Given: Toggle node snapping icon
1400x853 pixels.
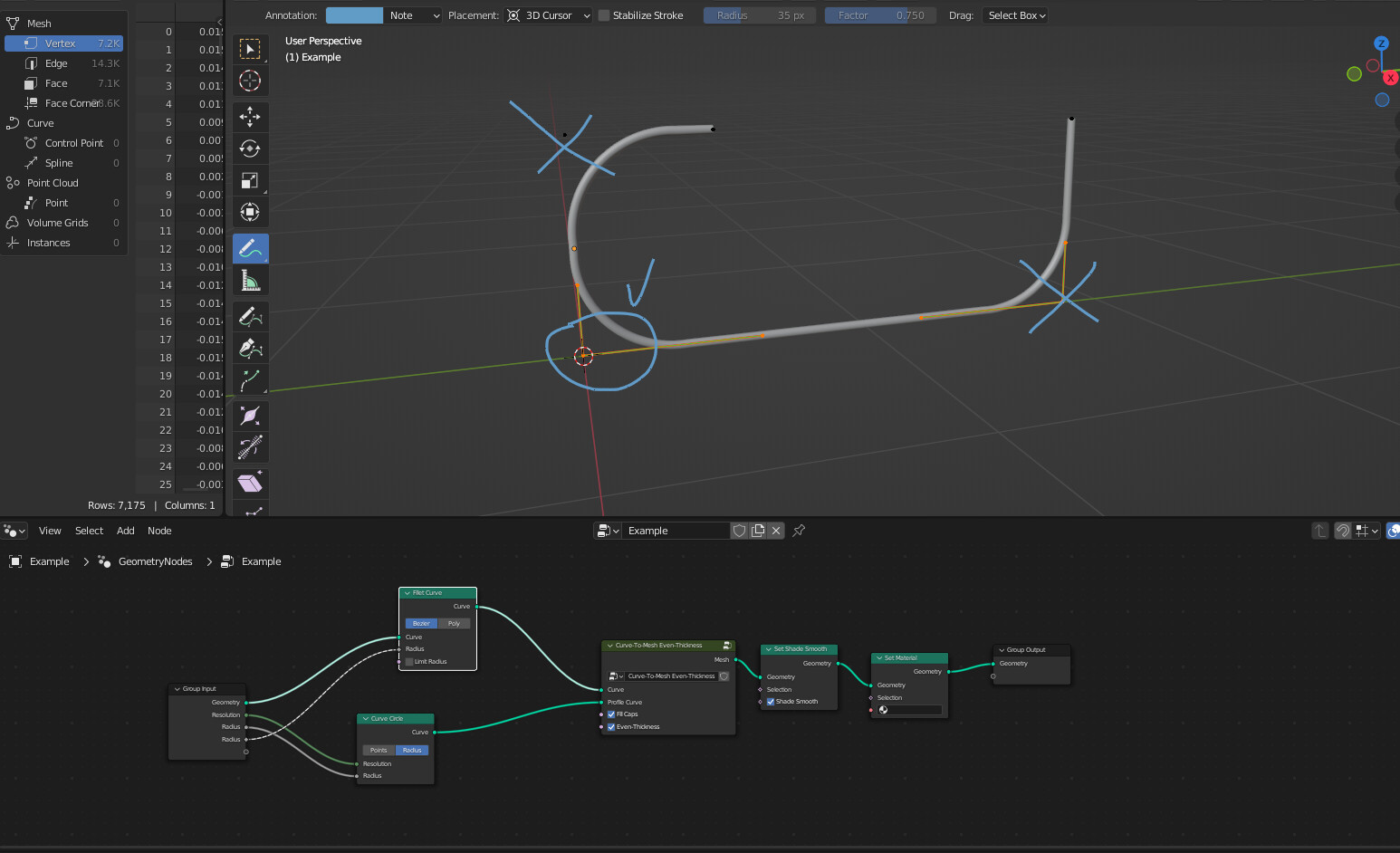Looking at the screenshot, I should tap(1343, 531).
